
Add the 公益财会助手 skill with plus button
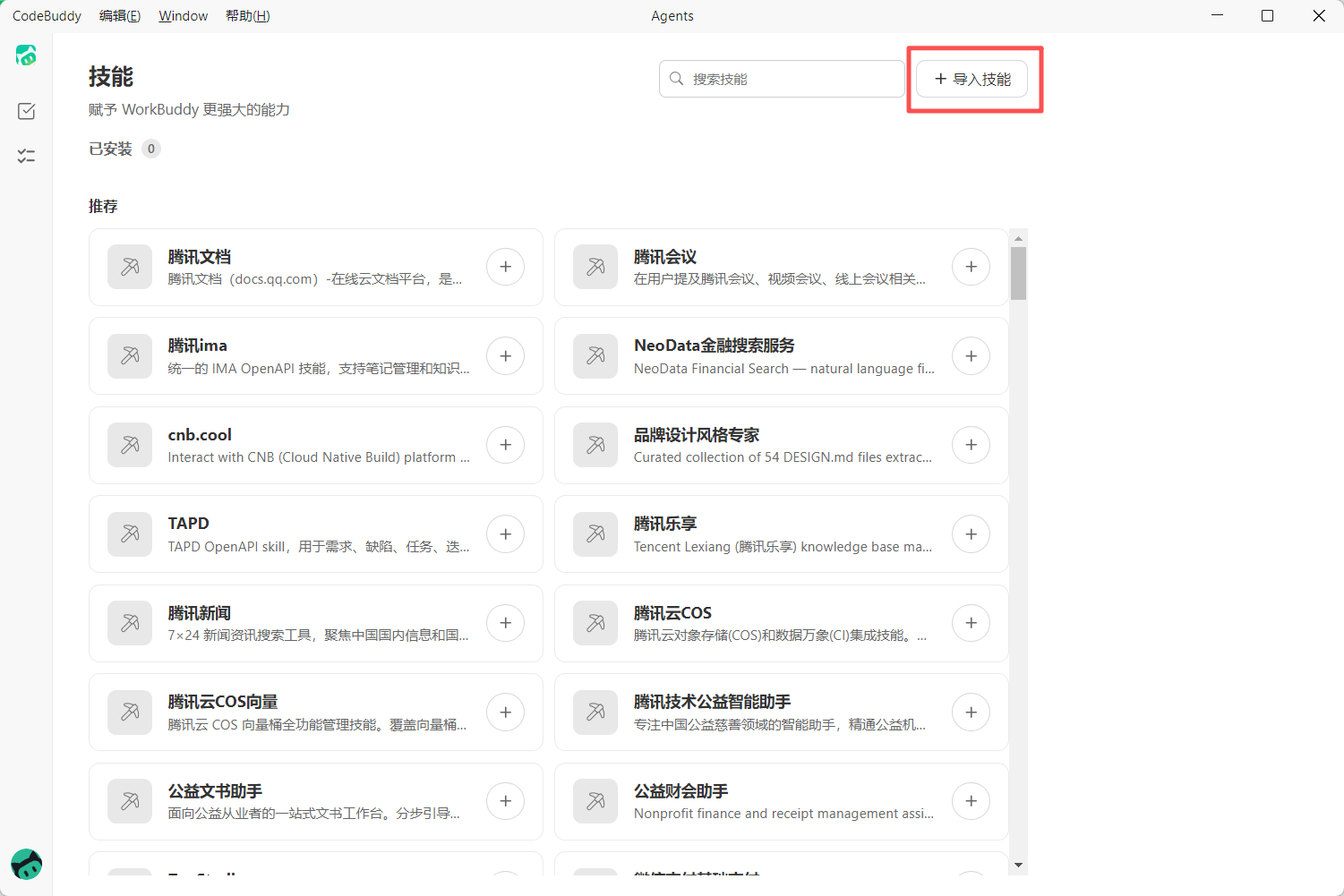coord(972,801)
